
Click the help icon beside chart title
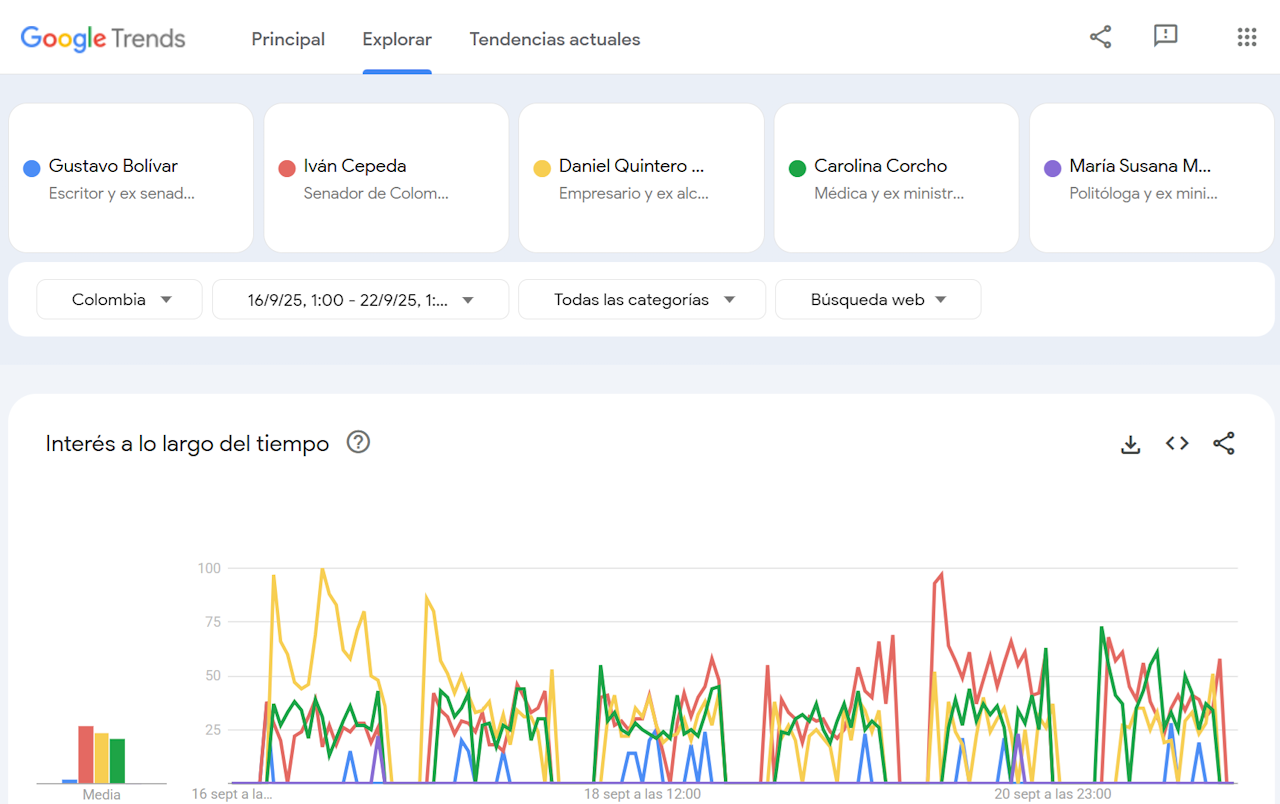pos(358,442)
